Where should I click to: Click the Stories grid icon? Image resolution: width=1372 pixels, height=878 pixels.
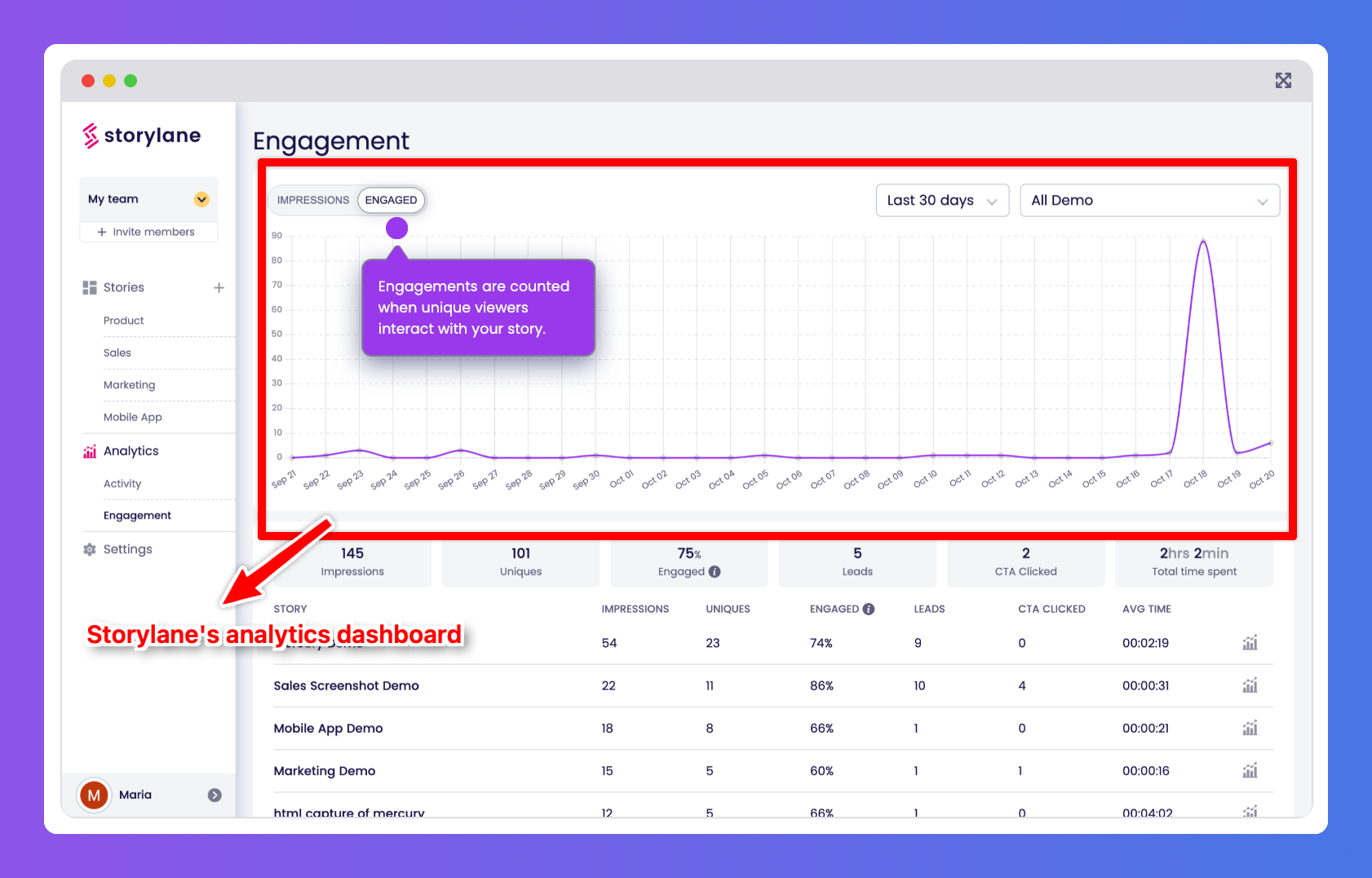point(90,287)
